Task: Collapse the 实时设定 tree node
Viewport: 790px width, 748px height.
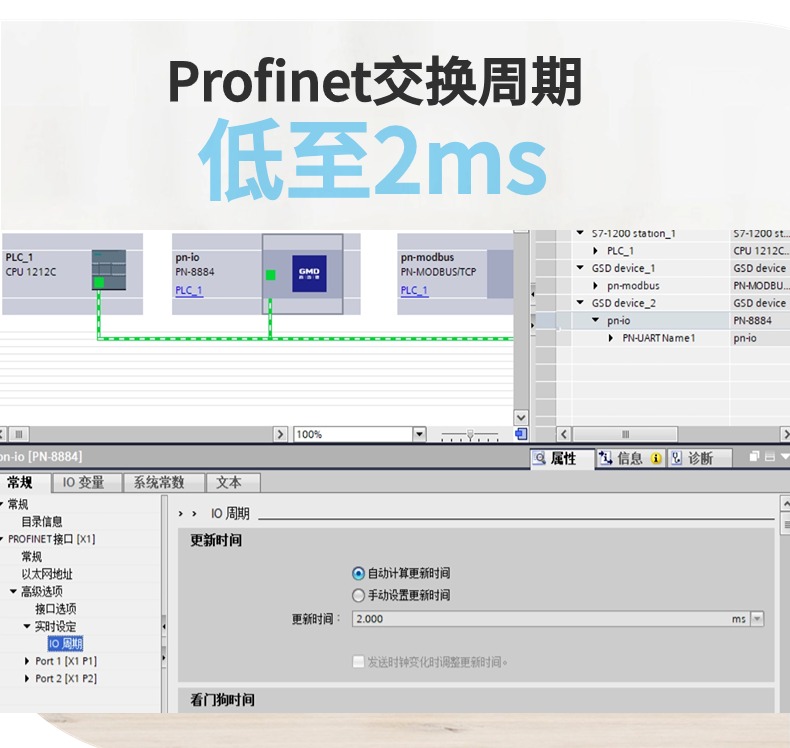Action: [27, 626]
